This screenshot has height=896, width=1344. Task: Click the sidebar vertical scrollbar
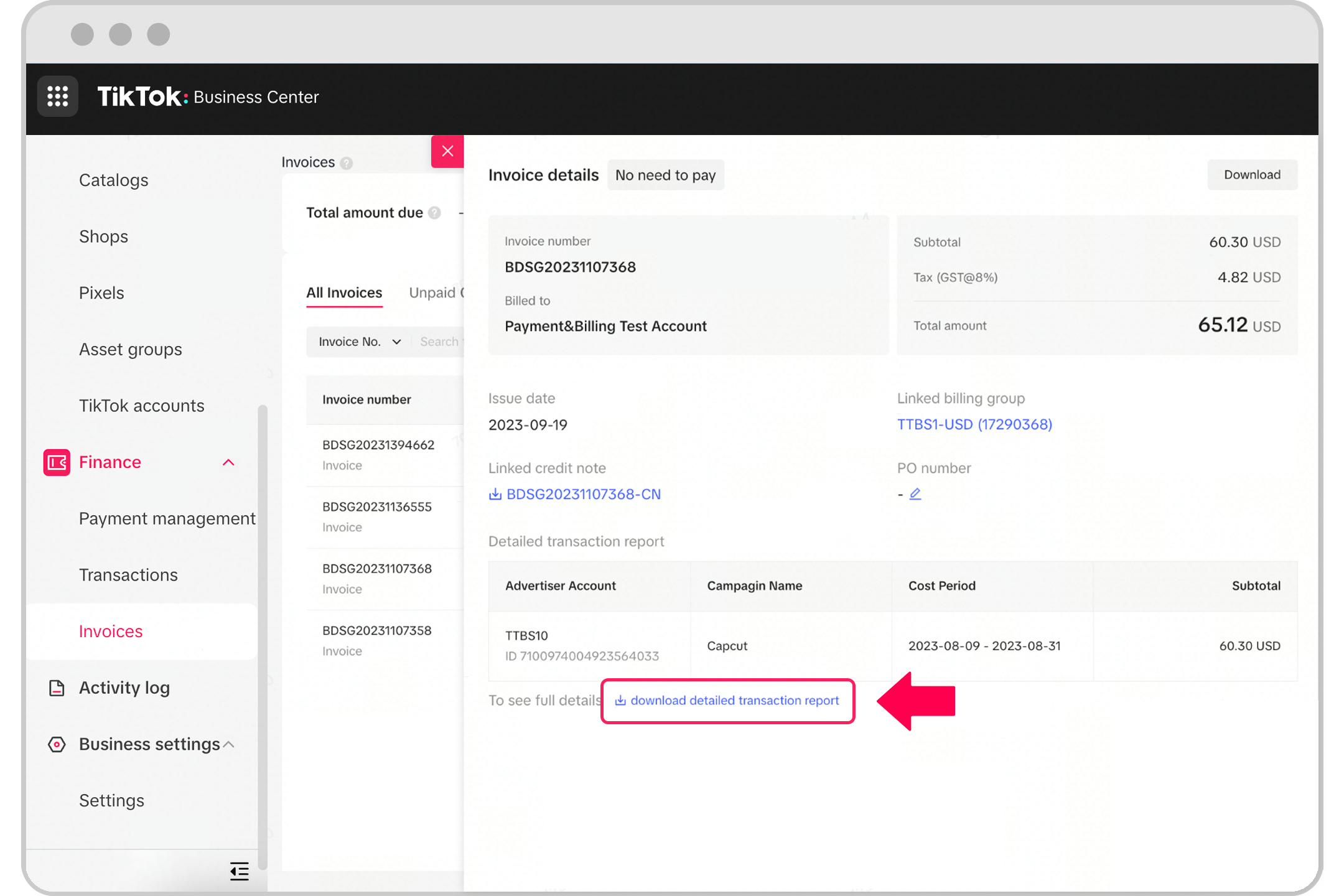click(x=263, y=635)
